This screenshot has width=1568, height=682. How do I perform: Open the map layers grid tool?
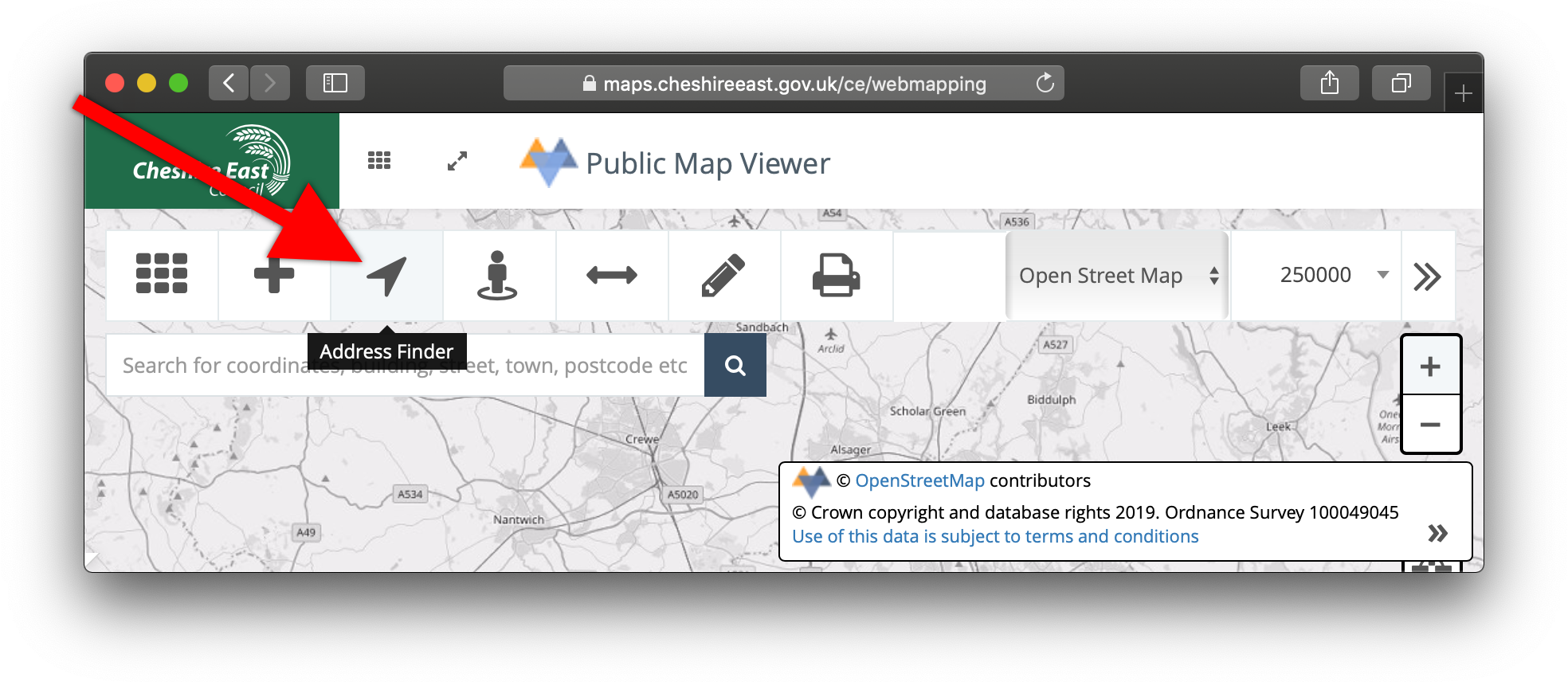point(162,274)
